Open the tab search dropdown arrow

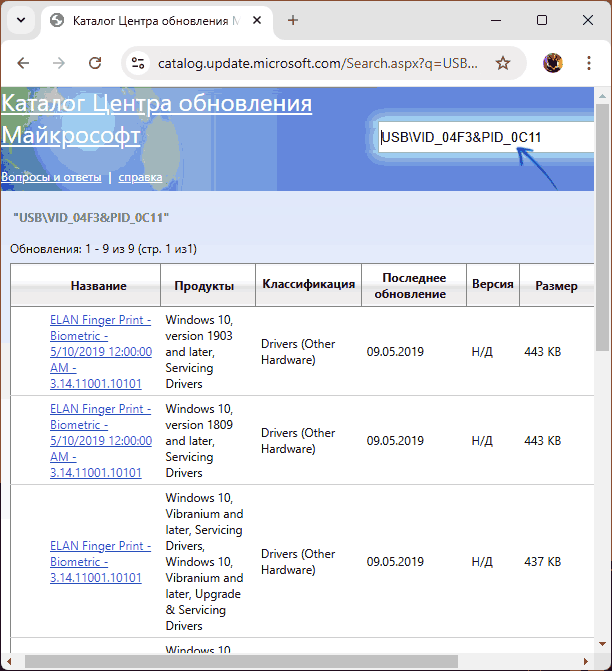point(21,20)
